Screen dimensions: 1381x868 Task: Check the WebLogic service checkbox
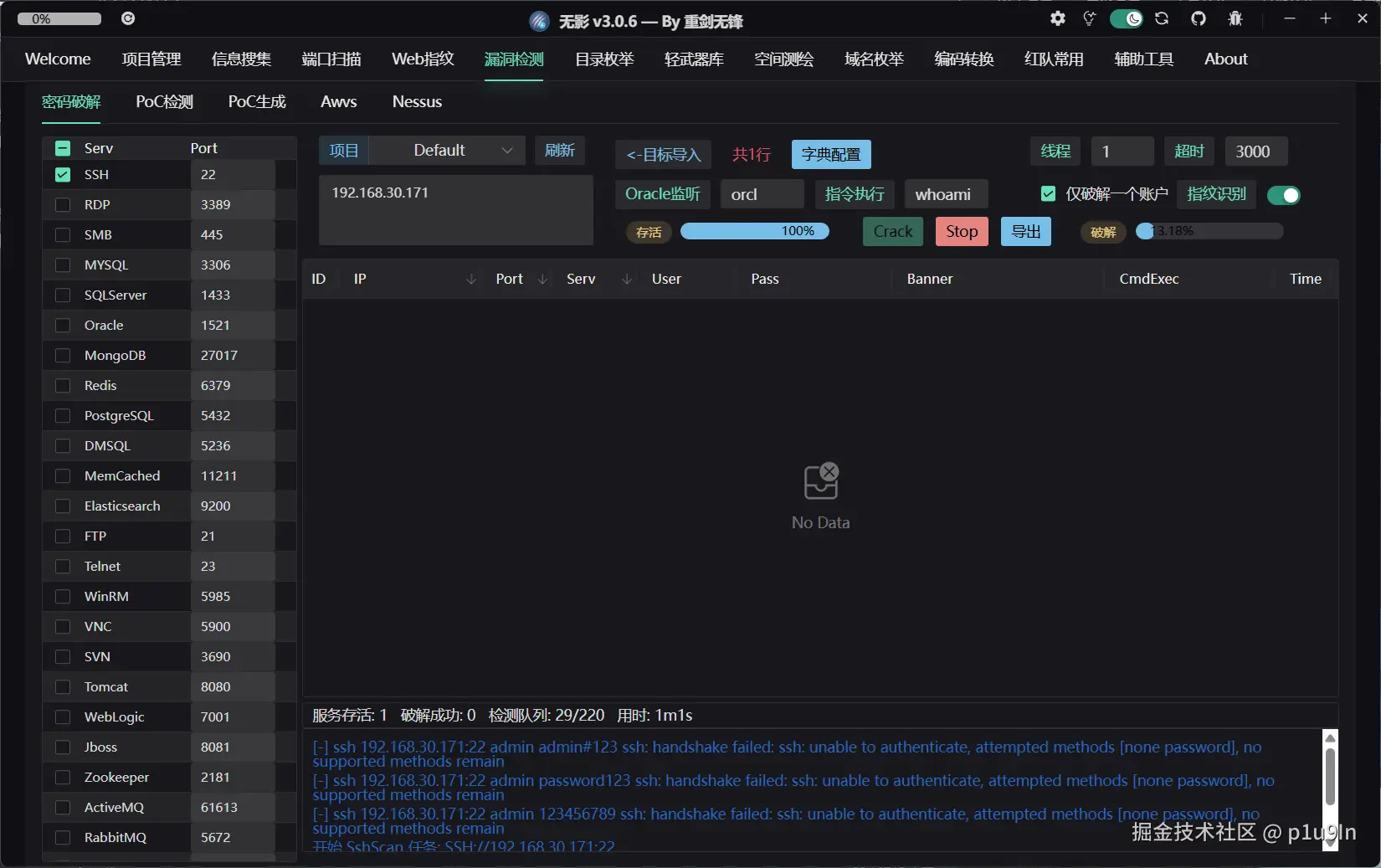[63, 717]
